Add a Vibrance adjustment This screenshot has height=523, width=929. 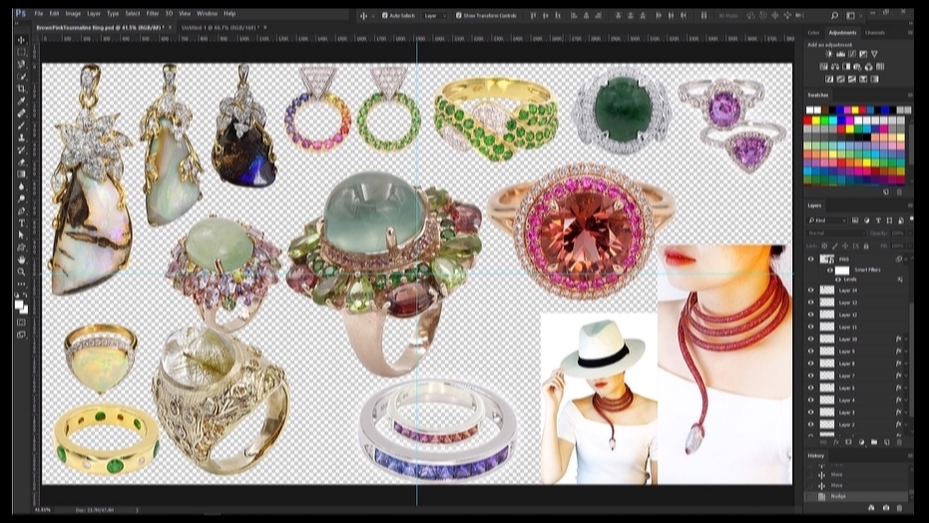pyautogui.click(x=874, y=54)
